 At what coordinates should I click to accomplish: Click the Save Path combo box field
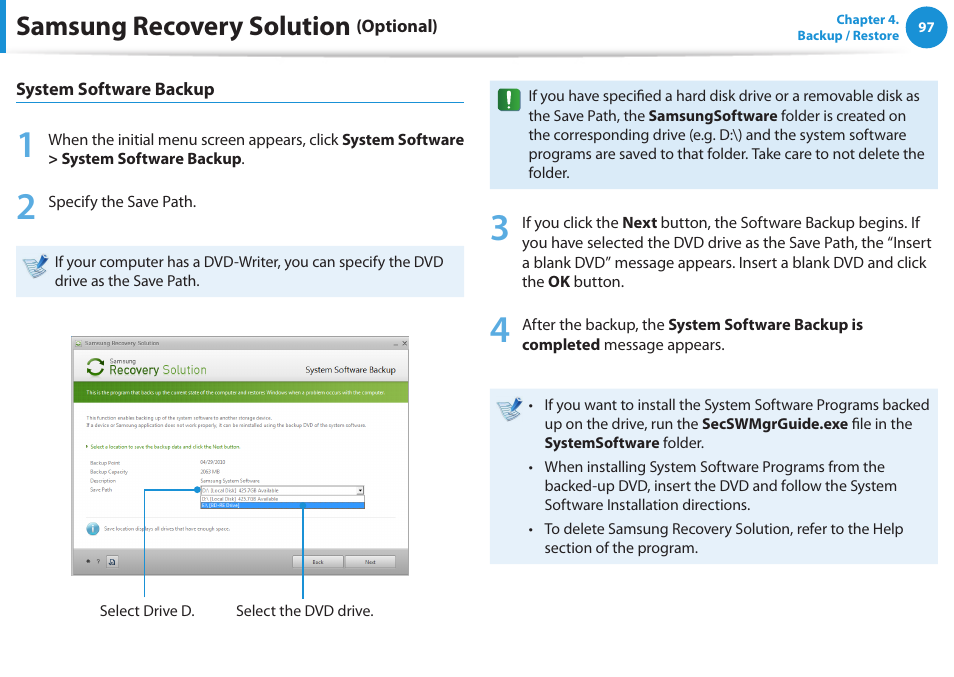click(282, 490)
